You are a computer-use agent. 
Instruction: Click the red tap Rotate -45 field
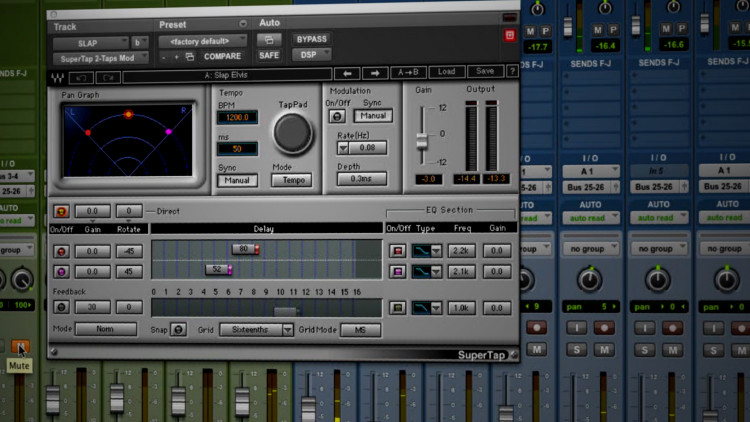point(129,252)
